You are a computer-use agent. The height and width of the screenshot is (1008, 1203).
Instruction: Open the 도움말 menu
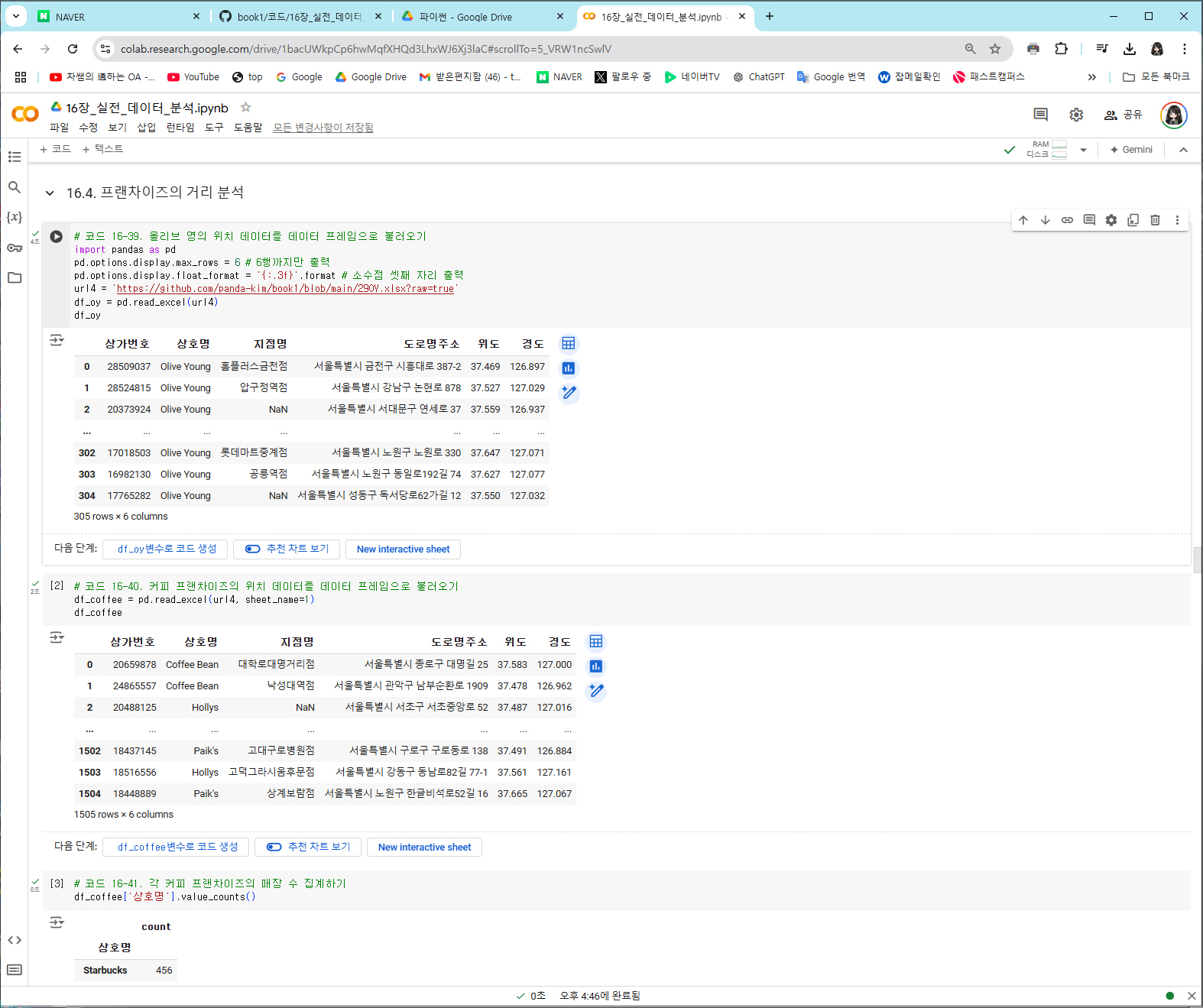click(248, 128)
